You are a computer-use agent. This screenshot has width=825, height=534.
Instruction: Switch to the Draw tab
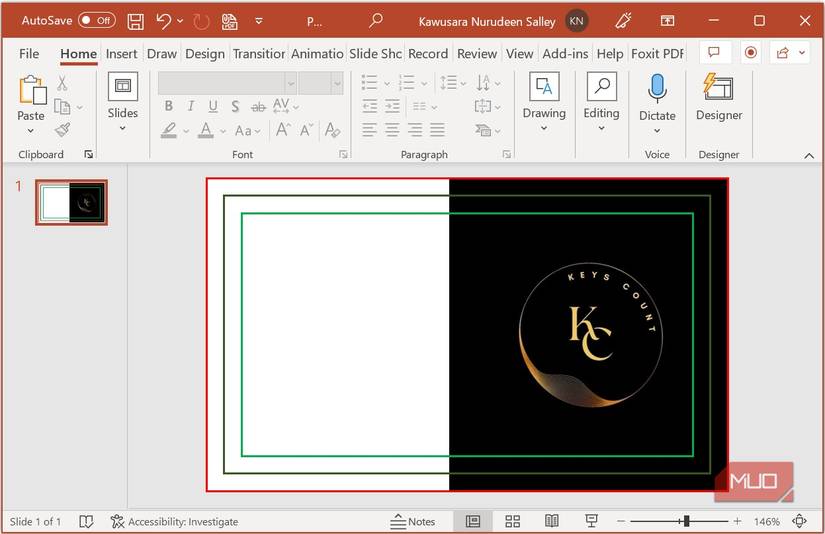tap(162, 54)
